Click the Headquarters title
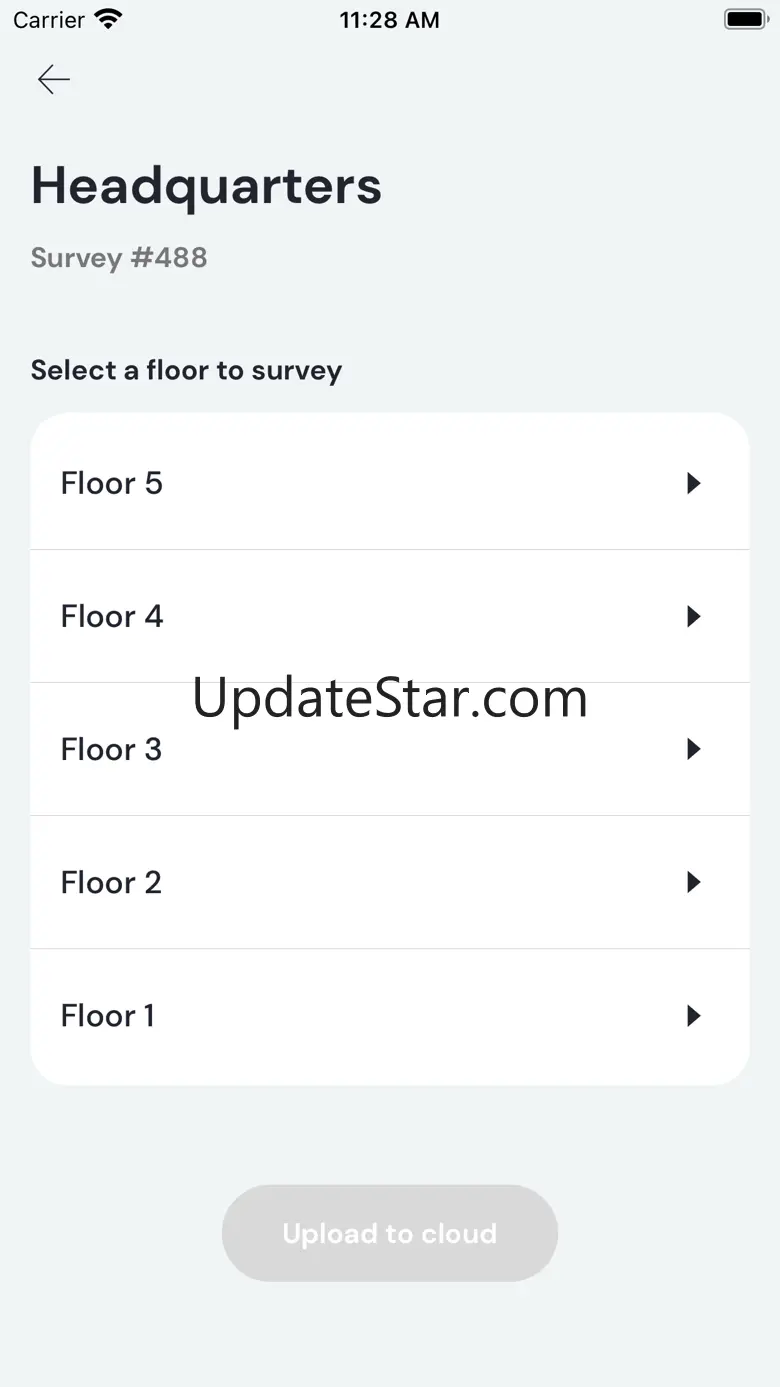 206,185
